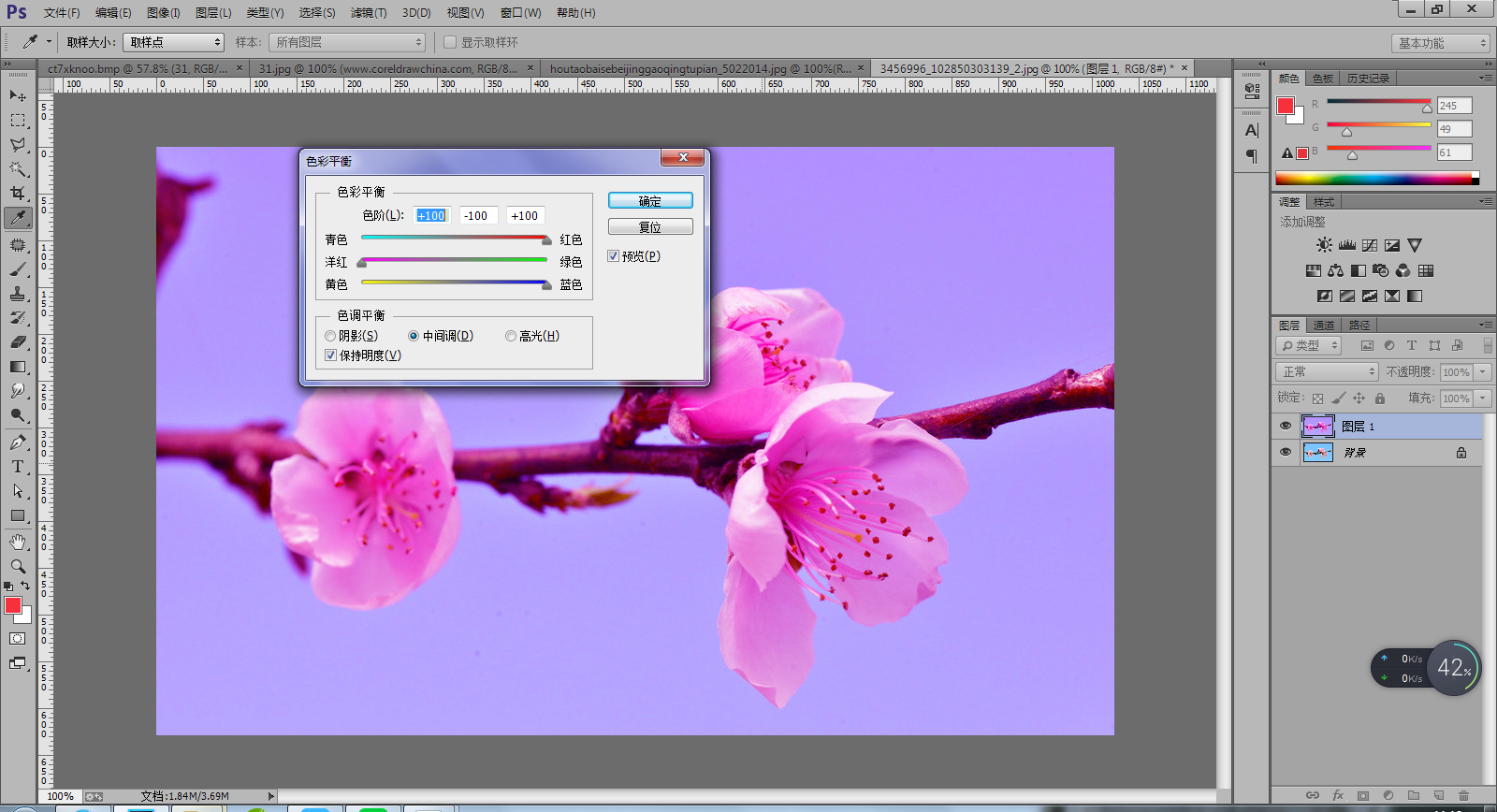Open the layer blend mode 正常 dropdown
The height and width of the screenshot is (812, 1497).
point(1327,372)
